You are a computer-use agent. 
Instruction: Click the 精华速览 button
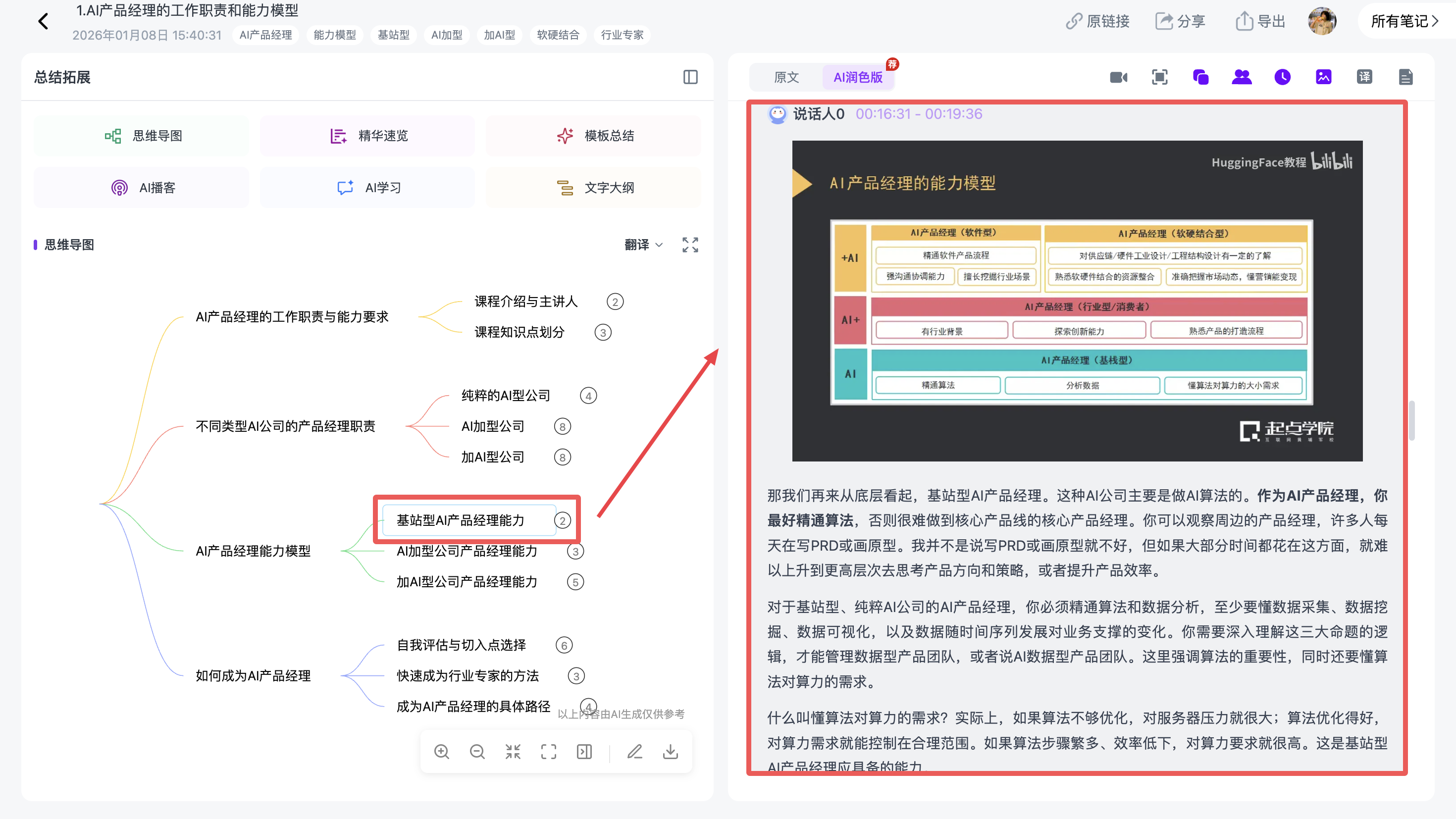tap(367, 136)
